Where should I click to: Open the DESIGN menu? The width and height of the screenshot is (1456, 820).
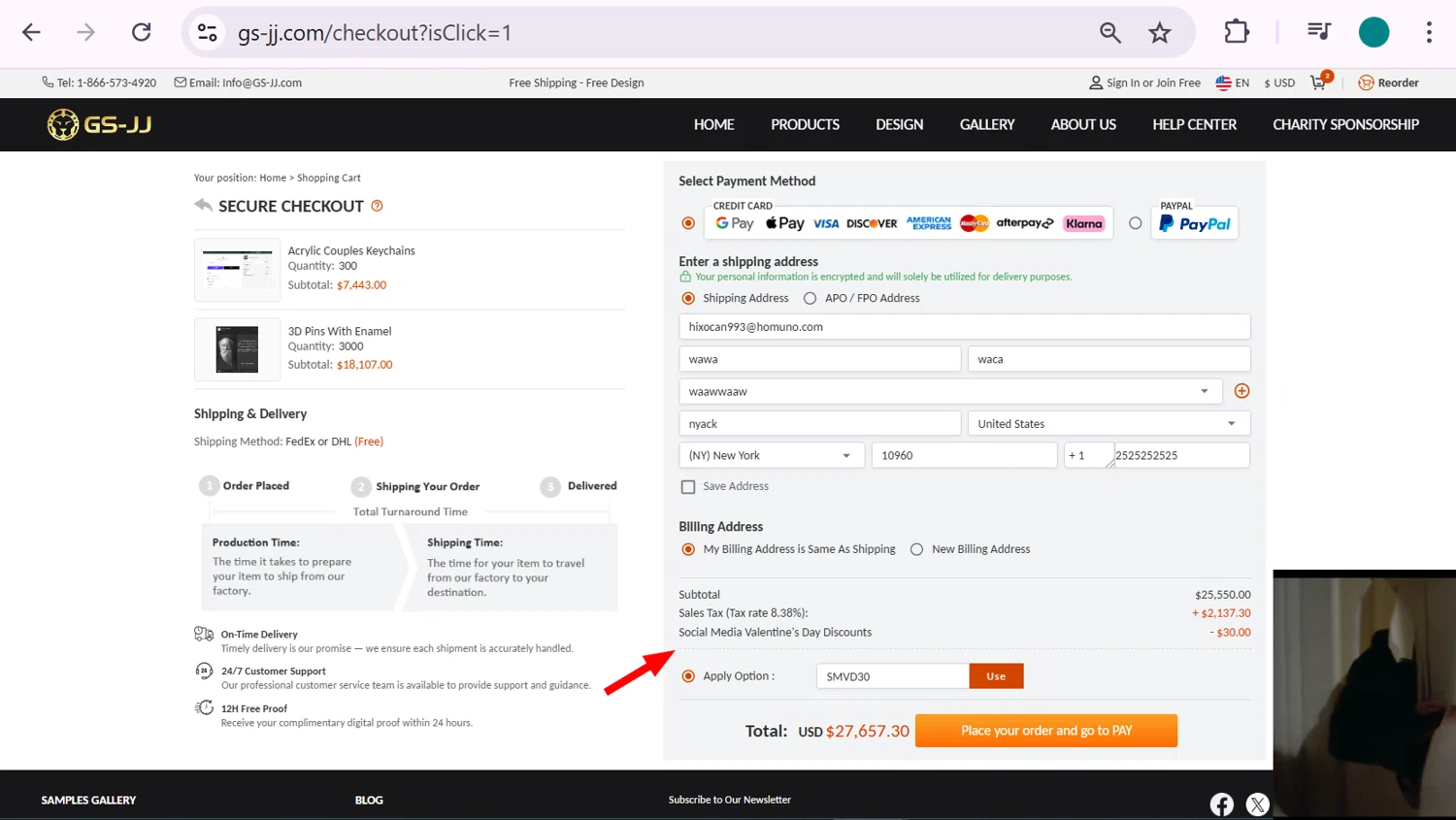900,124
